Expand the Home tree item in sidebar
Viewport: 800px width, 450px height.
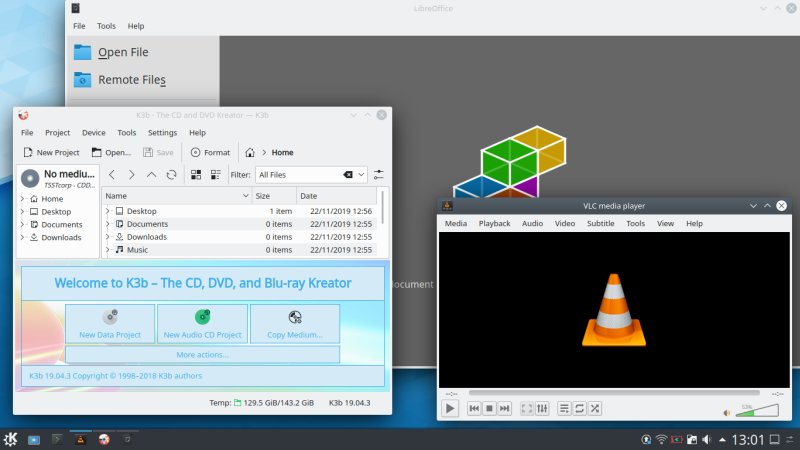click(22, 199)
